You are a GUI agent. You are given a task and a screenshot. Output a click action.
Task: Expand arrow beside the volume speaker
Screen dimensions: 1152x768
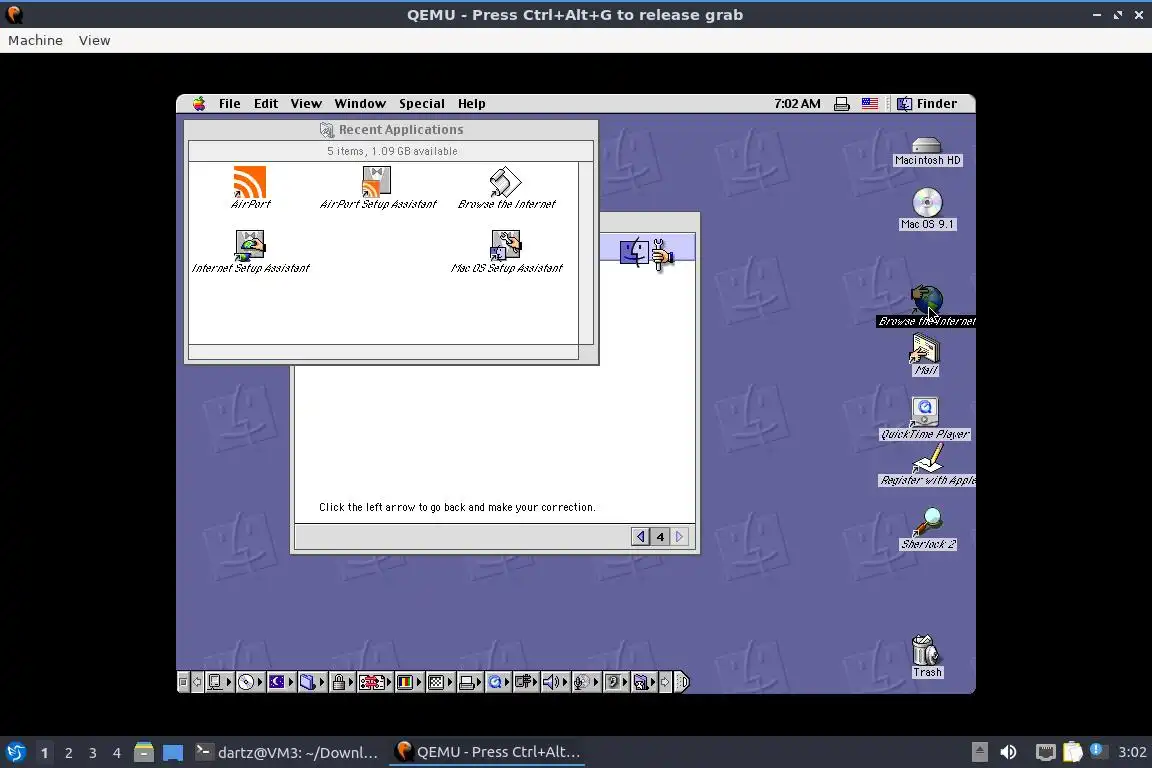click(x=565, y=682)
